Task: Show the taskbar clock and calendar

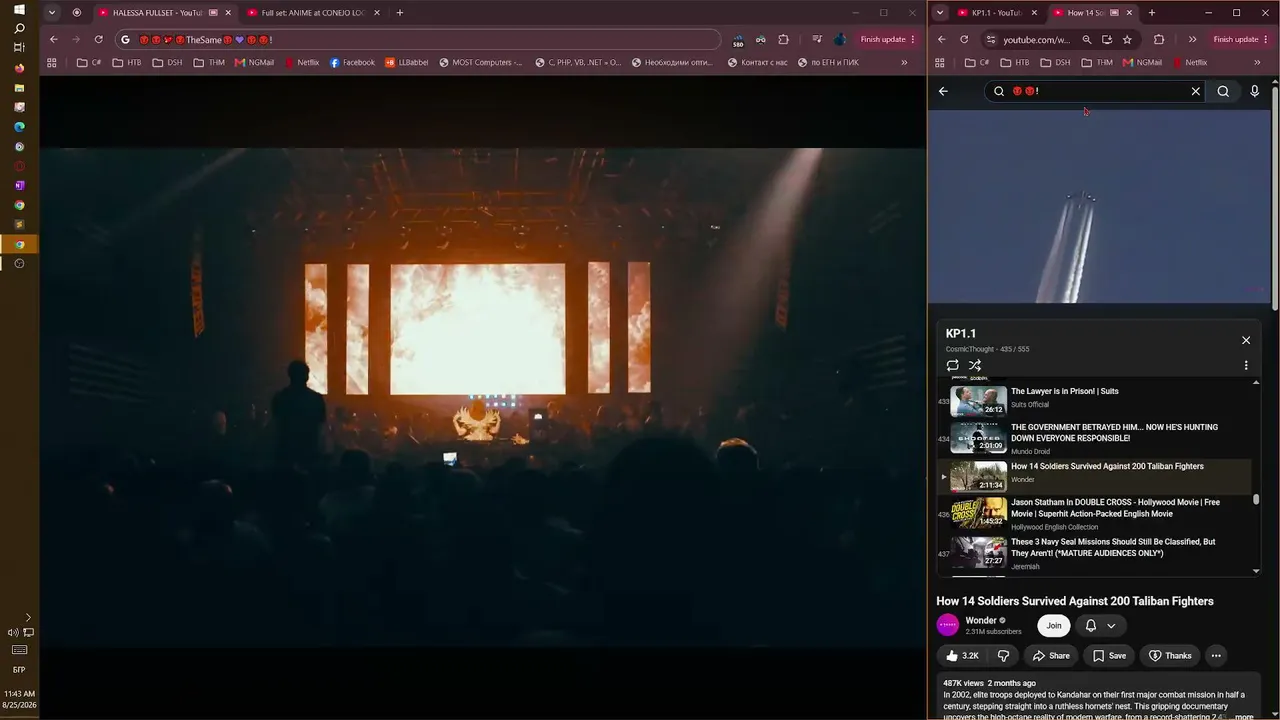Action: click(19, 699)
